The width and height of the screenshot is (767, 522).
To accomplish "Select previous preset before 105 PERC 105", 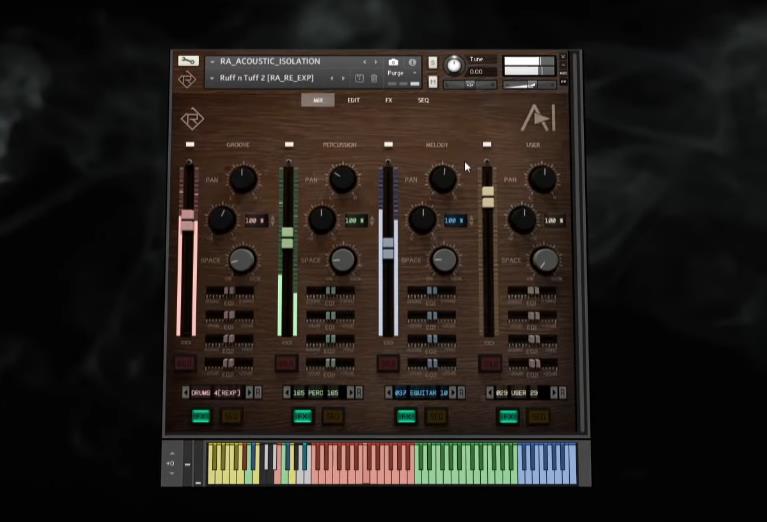I will tap(287, 392).
